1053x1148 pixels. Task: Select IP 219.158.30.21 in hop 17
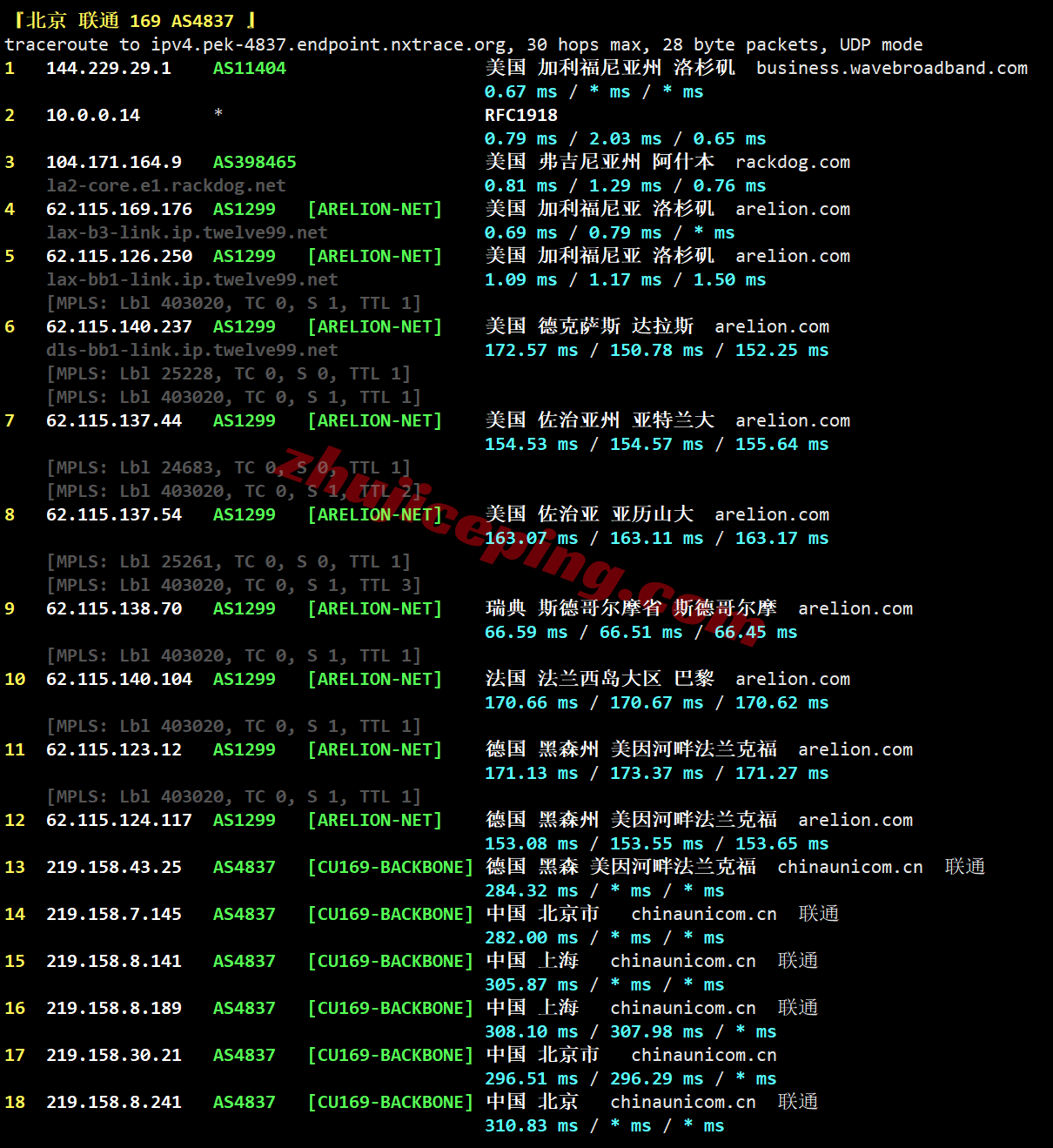pos(114,1055)
